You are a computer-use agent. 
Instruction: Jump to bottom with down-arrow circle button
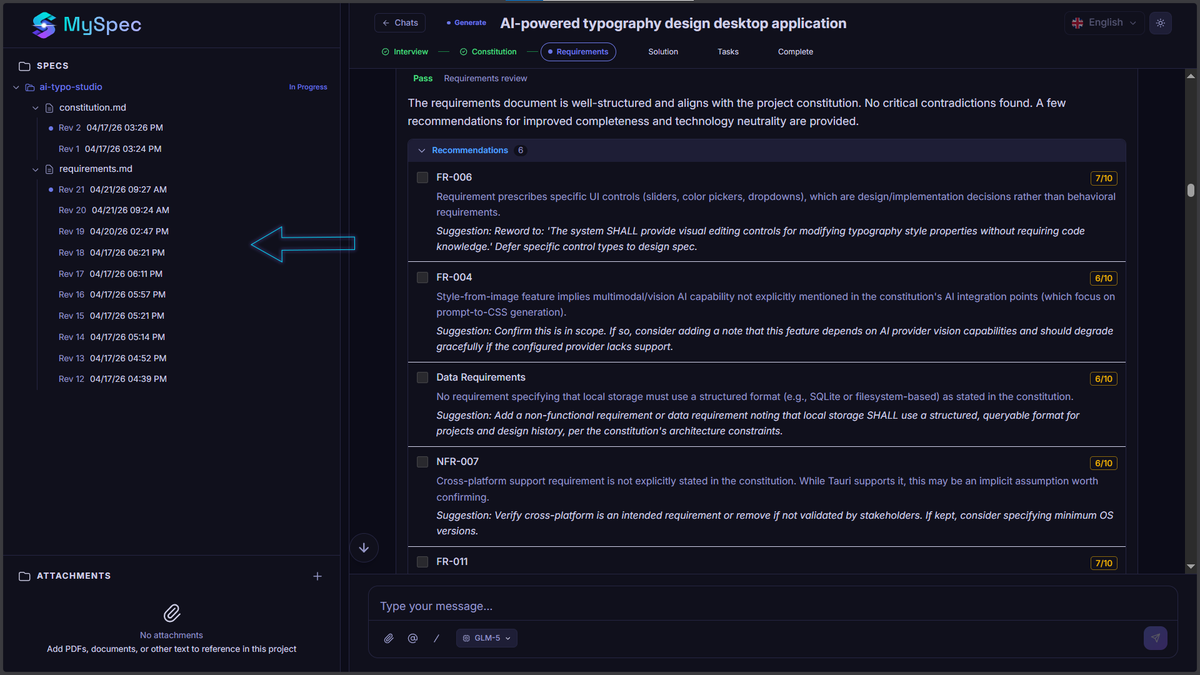(364, 547)
